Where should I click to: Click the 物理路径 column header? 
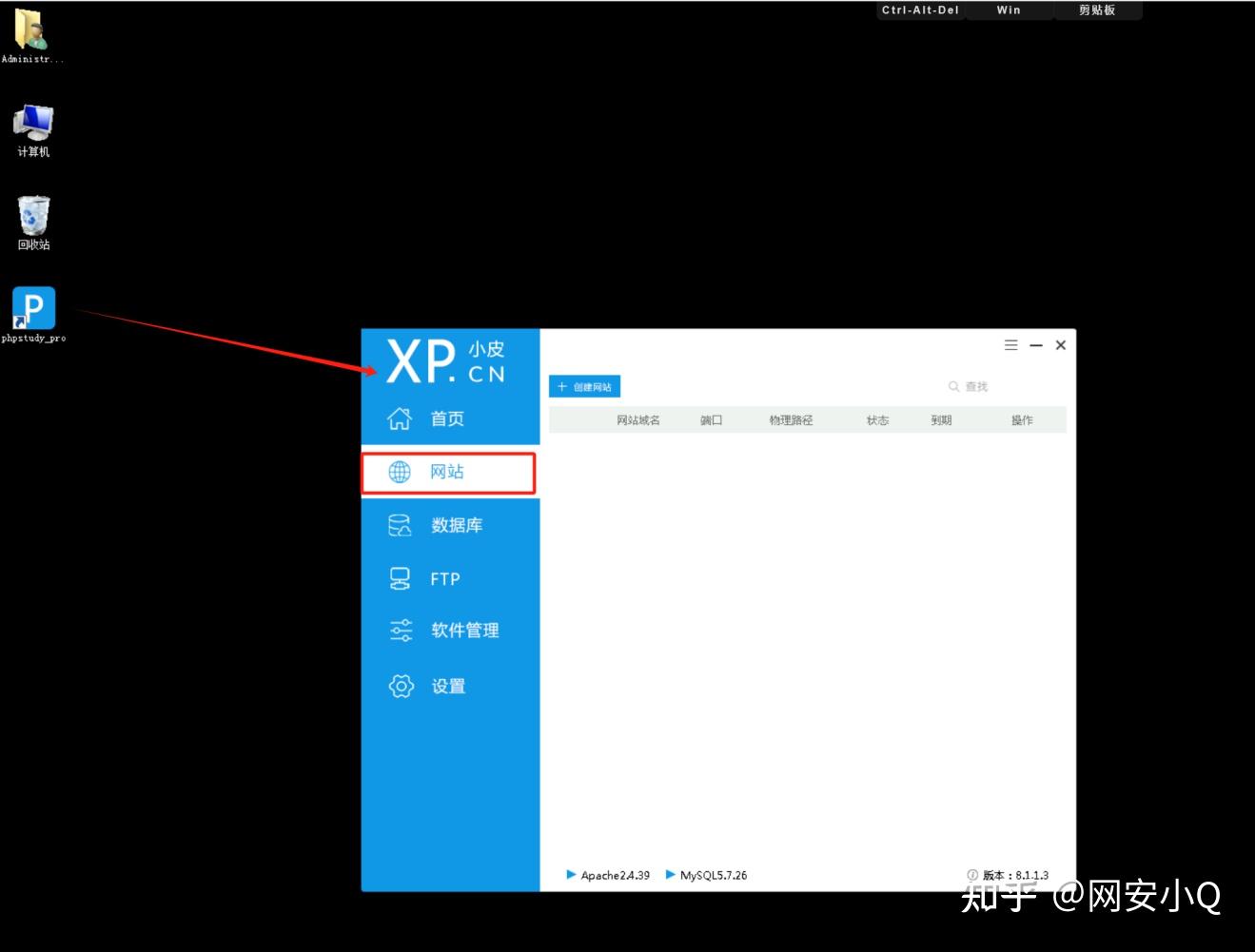791,419
